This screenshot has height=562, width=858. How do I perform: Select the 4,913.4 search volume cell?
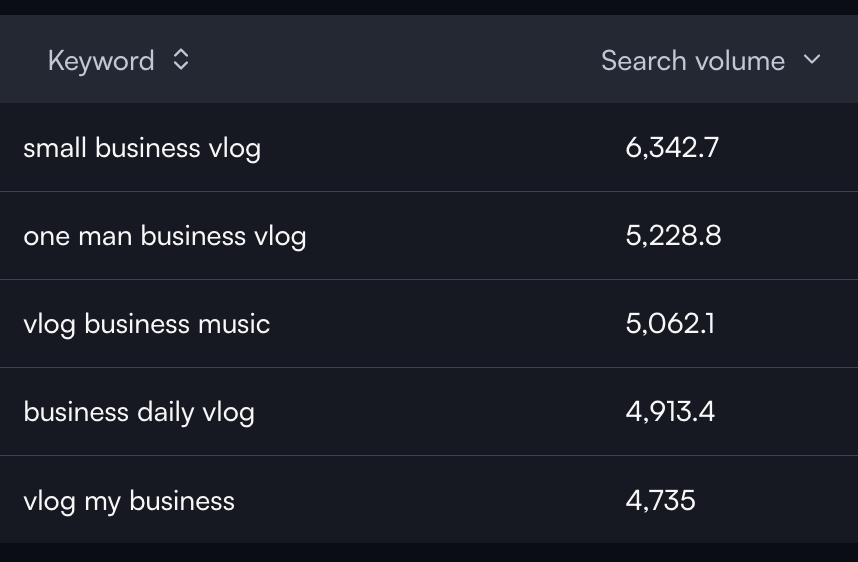click(x=670, y=412)
